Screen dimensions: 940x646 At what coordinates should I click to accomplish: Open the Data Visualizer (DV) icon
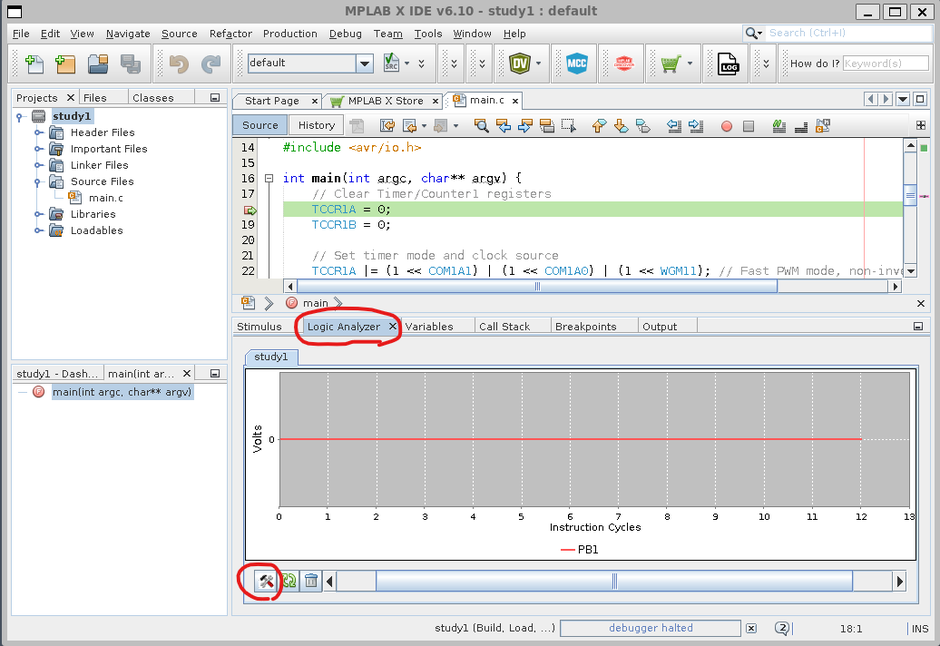(x=518, y=63)
